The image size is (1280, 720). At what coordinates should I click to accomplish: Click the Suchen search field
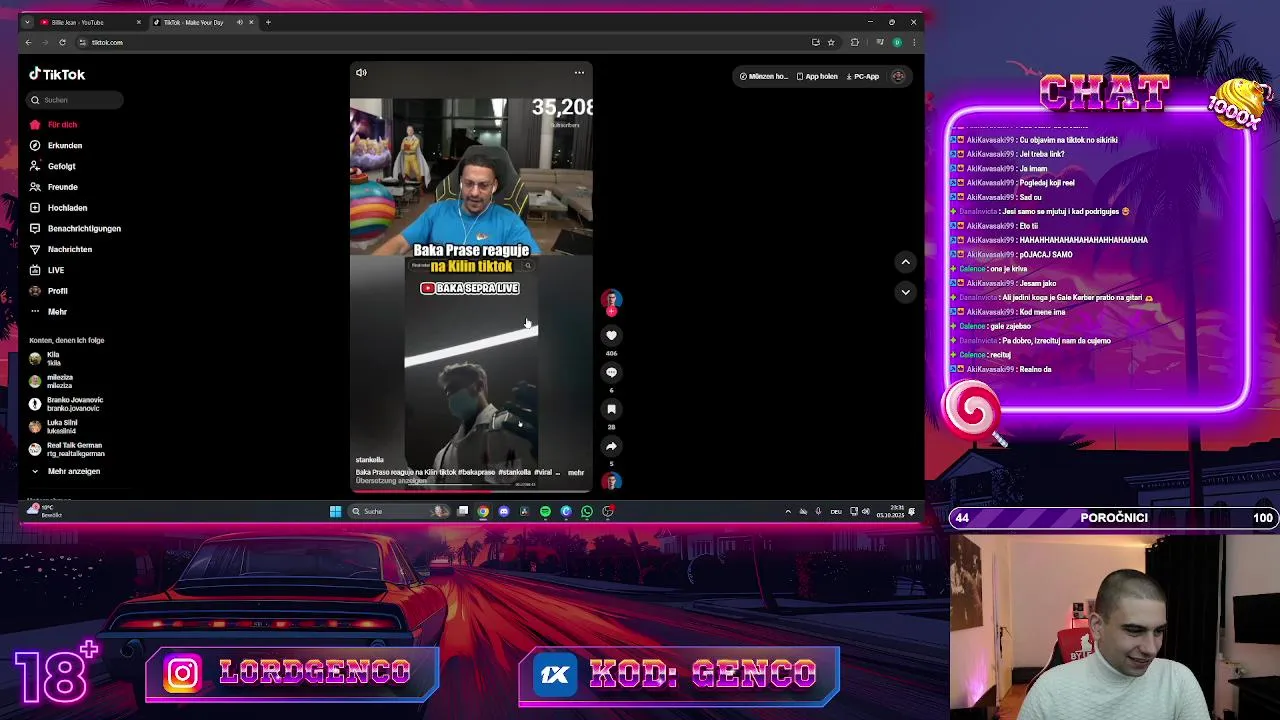point(75,100)
